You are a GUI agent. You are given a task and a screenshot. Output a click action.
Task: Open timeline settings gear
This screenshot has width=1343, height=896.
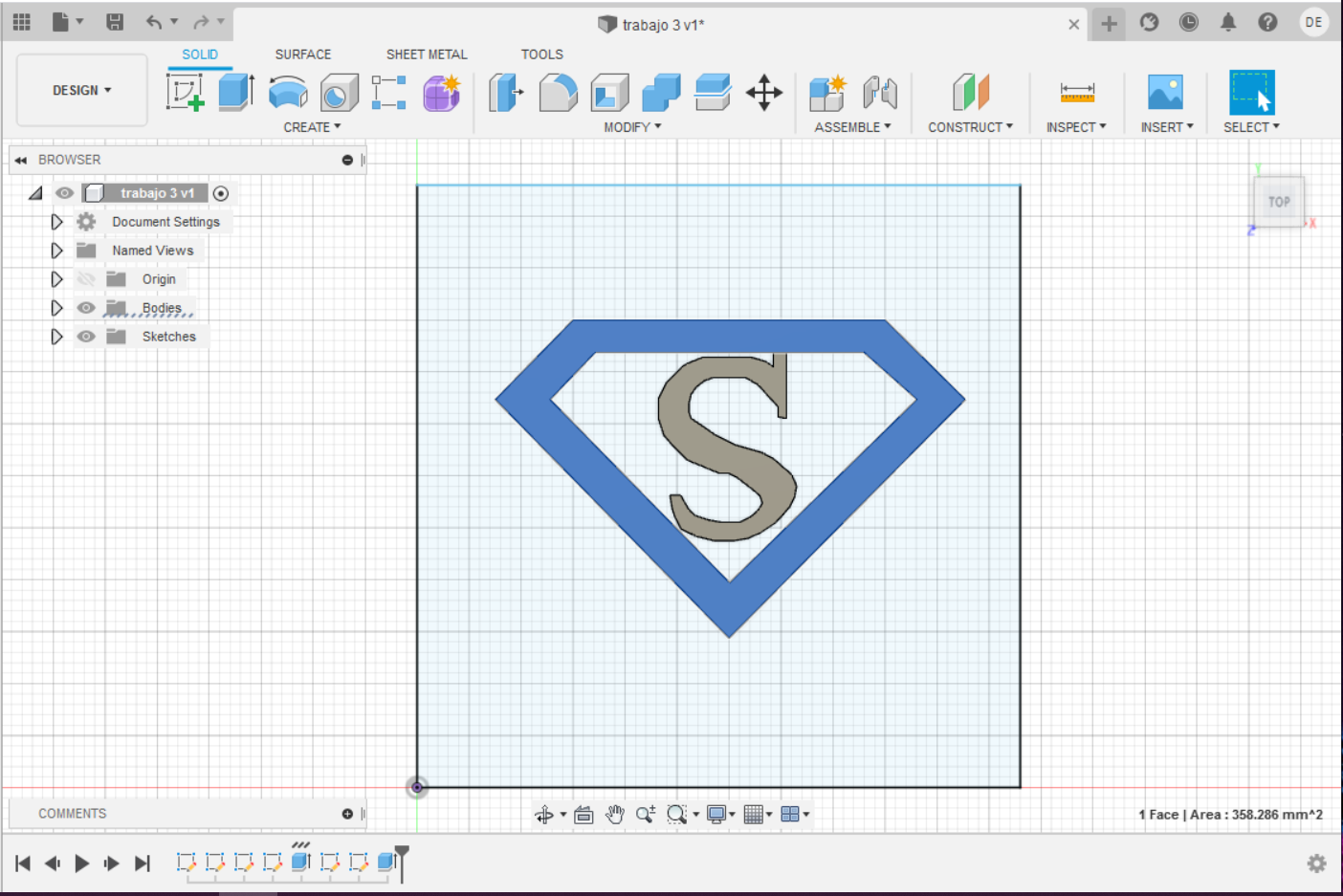click(1317, 863)
